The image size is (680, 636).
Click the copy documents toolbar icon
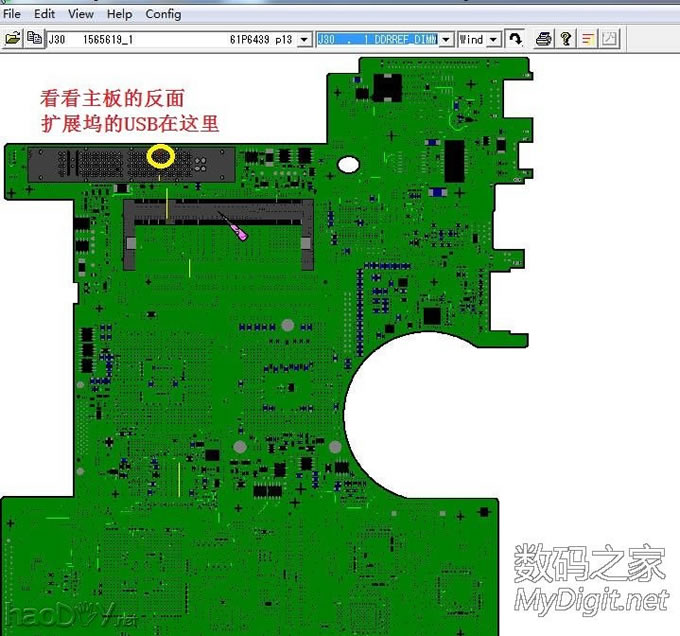pos(35,39)
